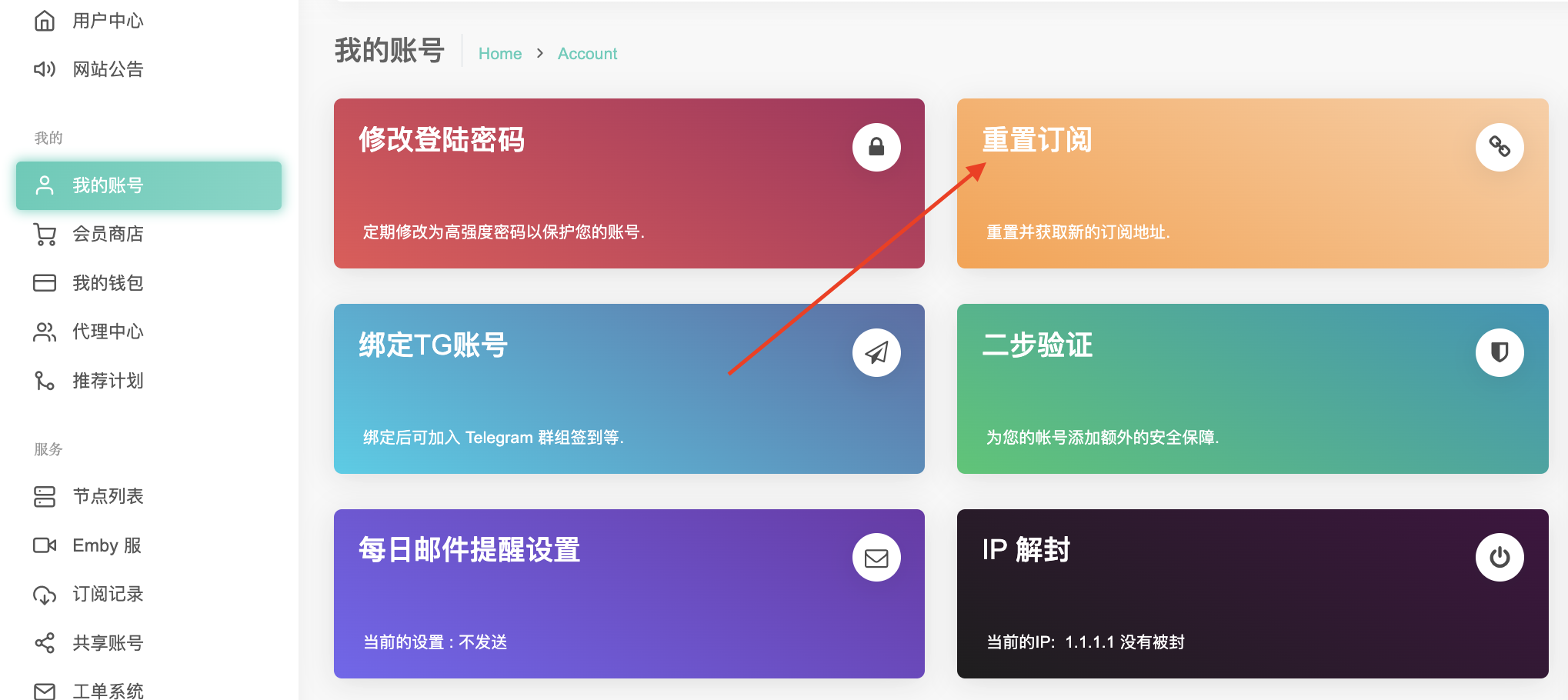The height and width of the screenshot is (700, 1568).
Task: Open 用户中心 from the sidebar
Action: click(108, 21)
